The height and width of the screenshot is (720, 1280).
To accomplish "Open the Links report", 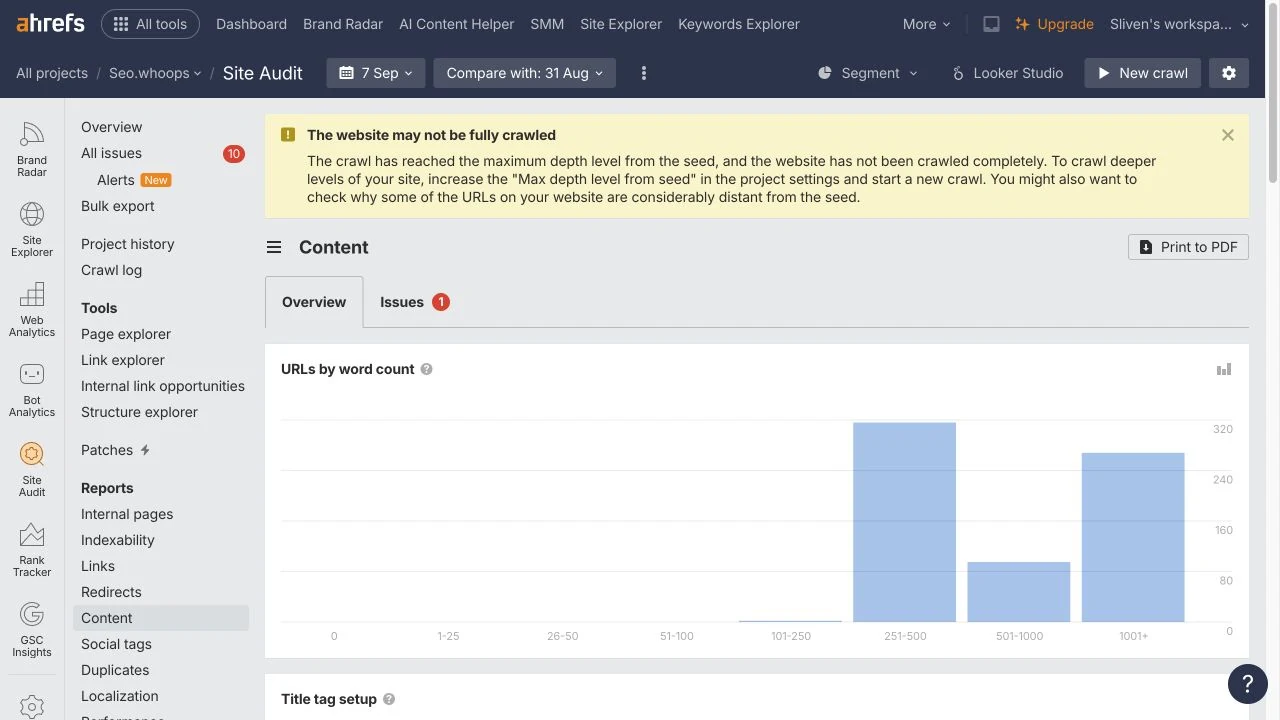I will (x=98, y=566).
